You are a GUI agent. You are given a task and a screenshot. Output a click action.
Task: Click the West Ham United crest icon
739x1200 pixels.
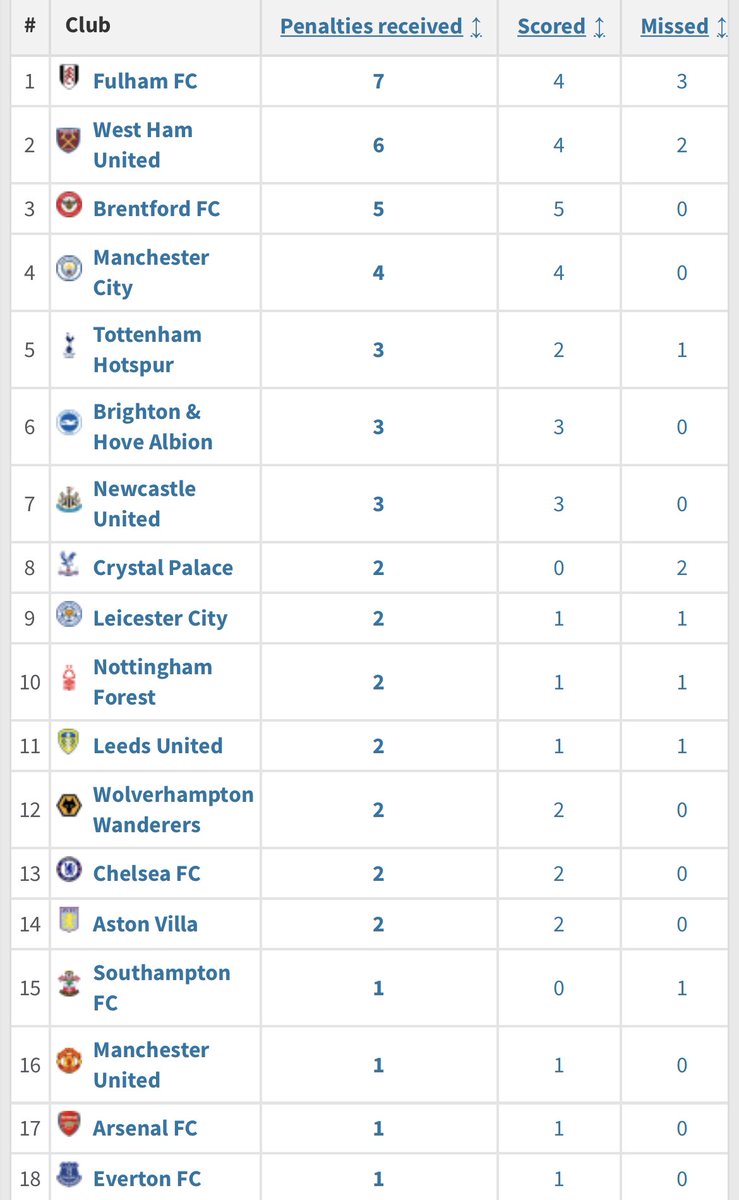pyautogui.click(x=69, y=140)
